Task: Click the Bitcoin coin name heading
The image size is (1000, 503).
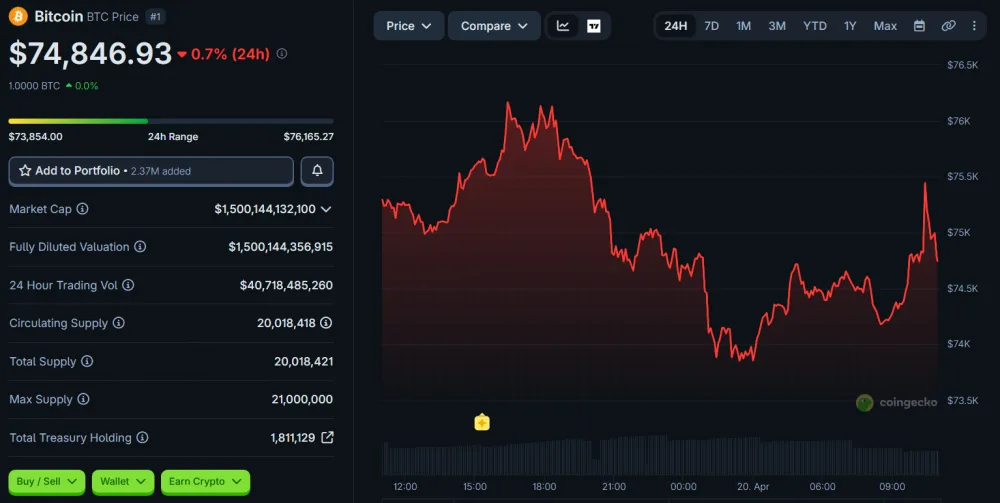Action: point(59,17)
